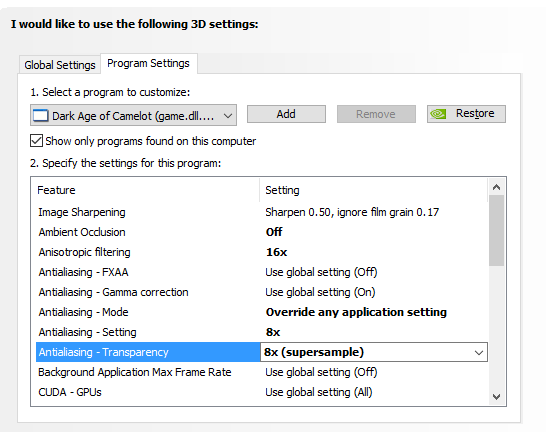Image resolution: width=546 pixels, height=432 pixels.
Task: Click the settings list scroll up arrow
Action: tap(497, 187)
